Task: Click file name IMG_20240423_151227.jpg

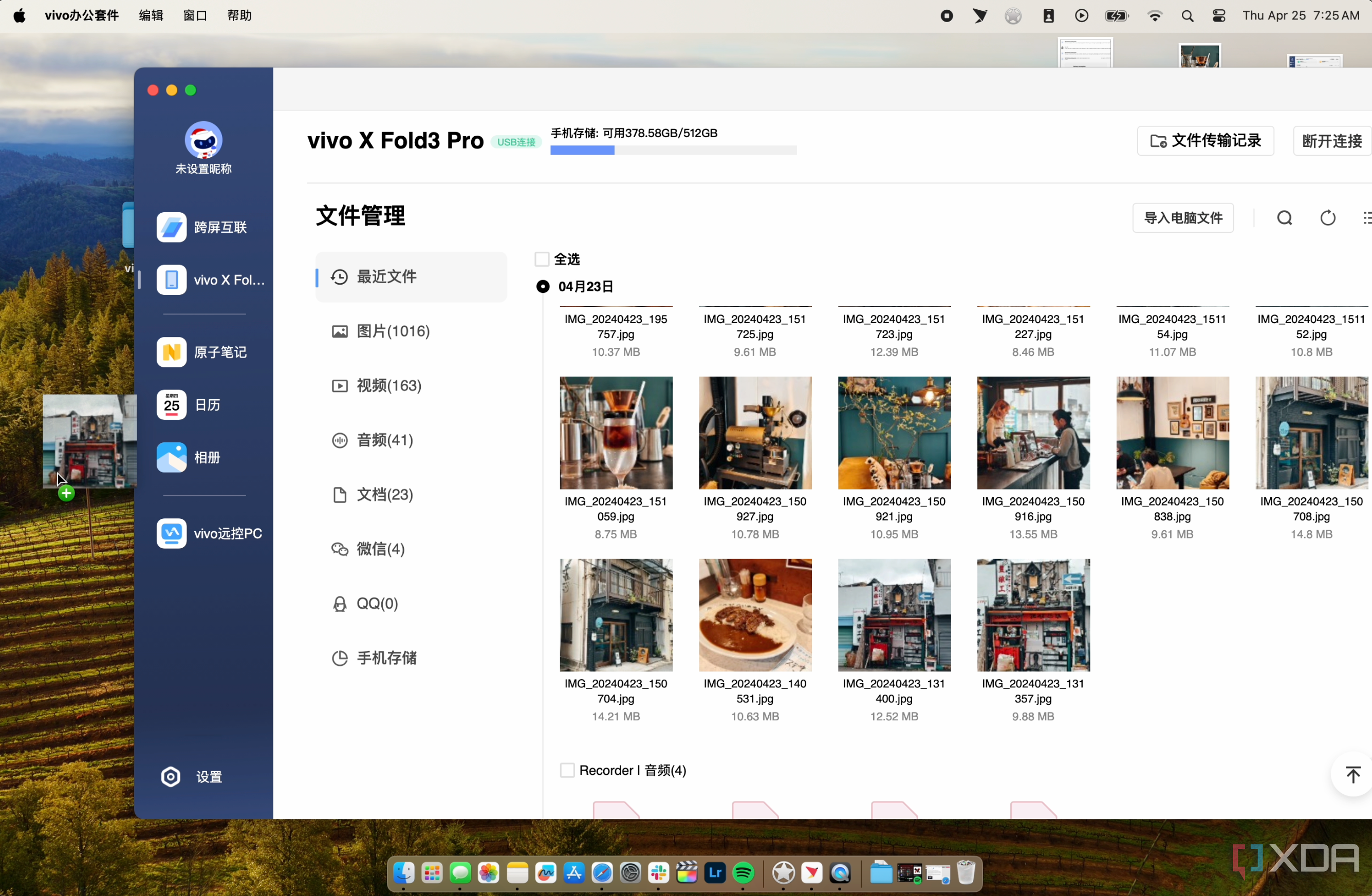Action: tap(1033, 327)
